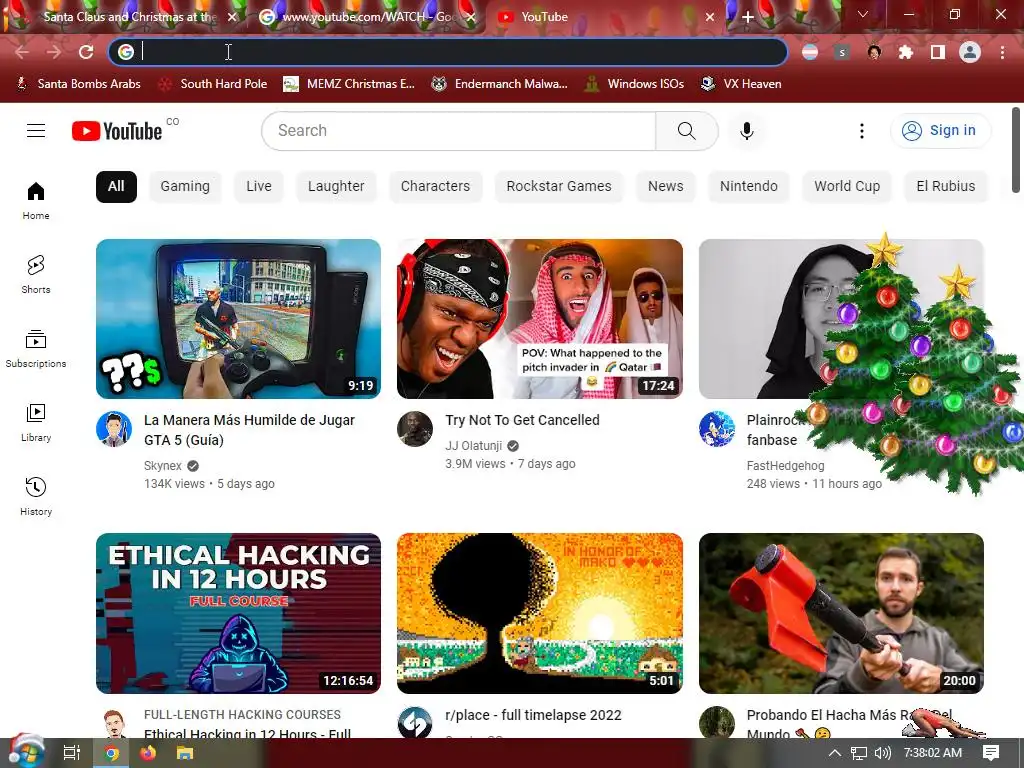Image resolution: width=1024 pixels, height=768 pixels.
Task: Reload the page with refresh icon
Action: pos(86,52)
